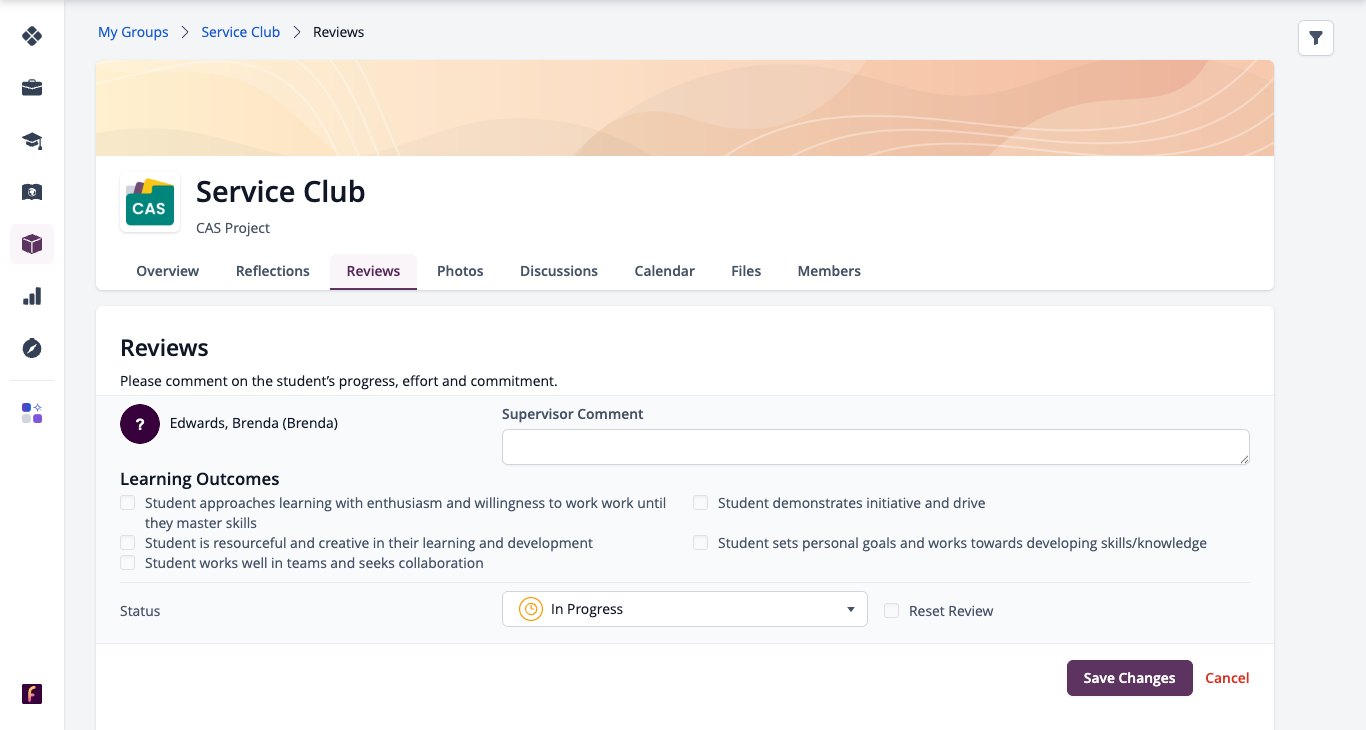Switch to the Overview tab
Screen dimensions: 1366x730
pos(168,271)
